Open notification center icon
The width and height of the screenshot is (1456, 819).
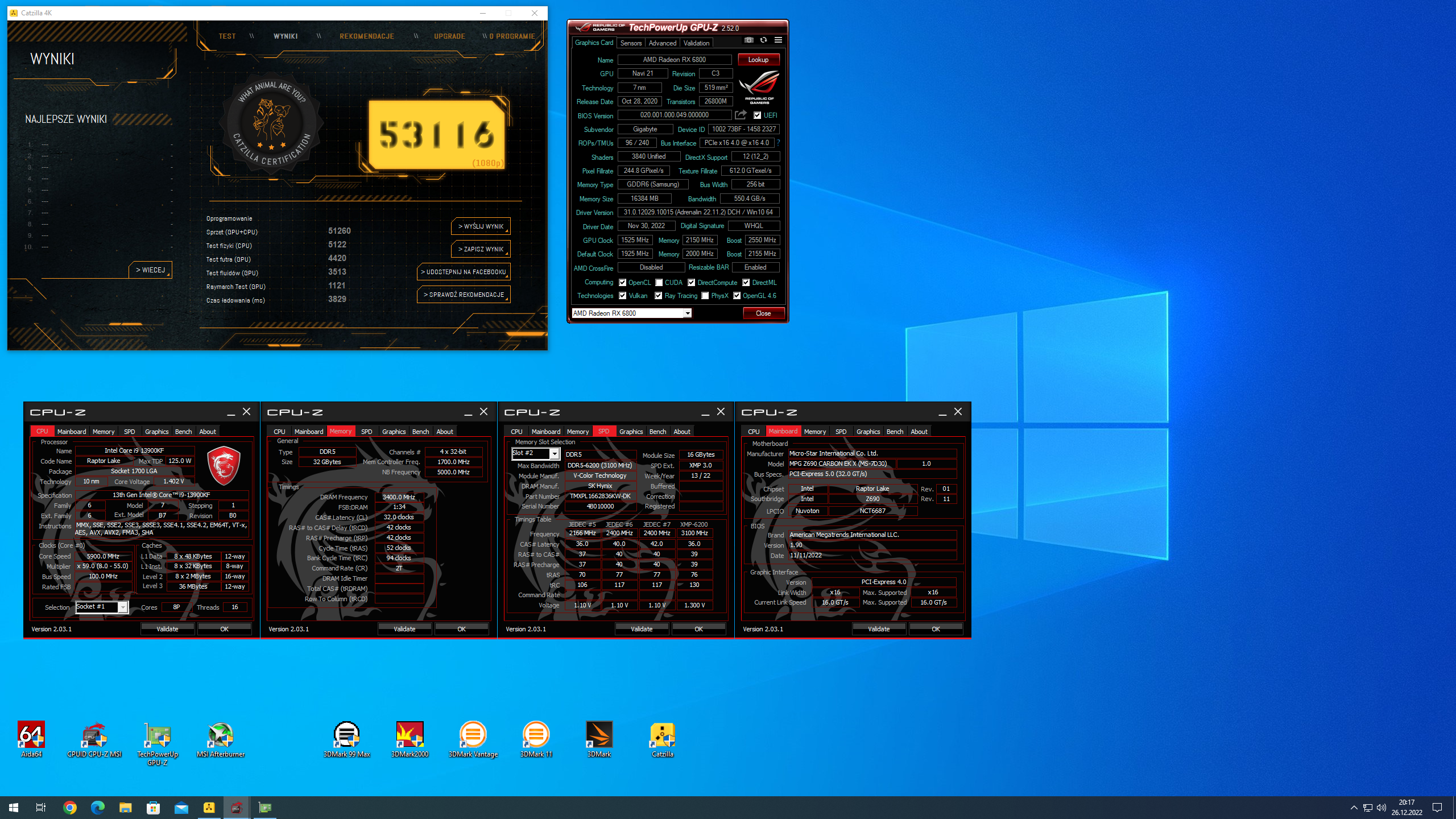click(1437, 808)
